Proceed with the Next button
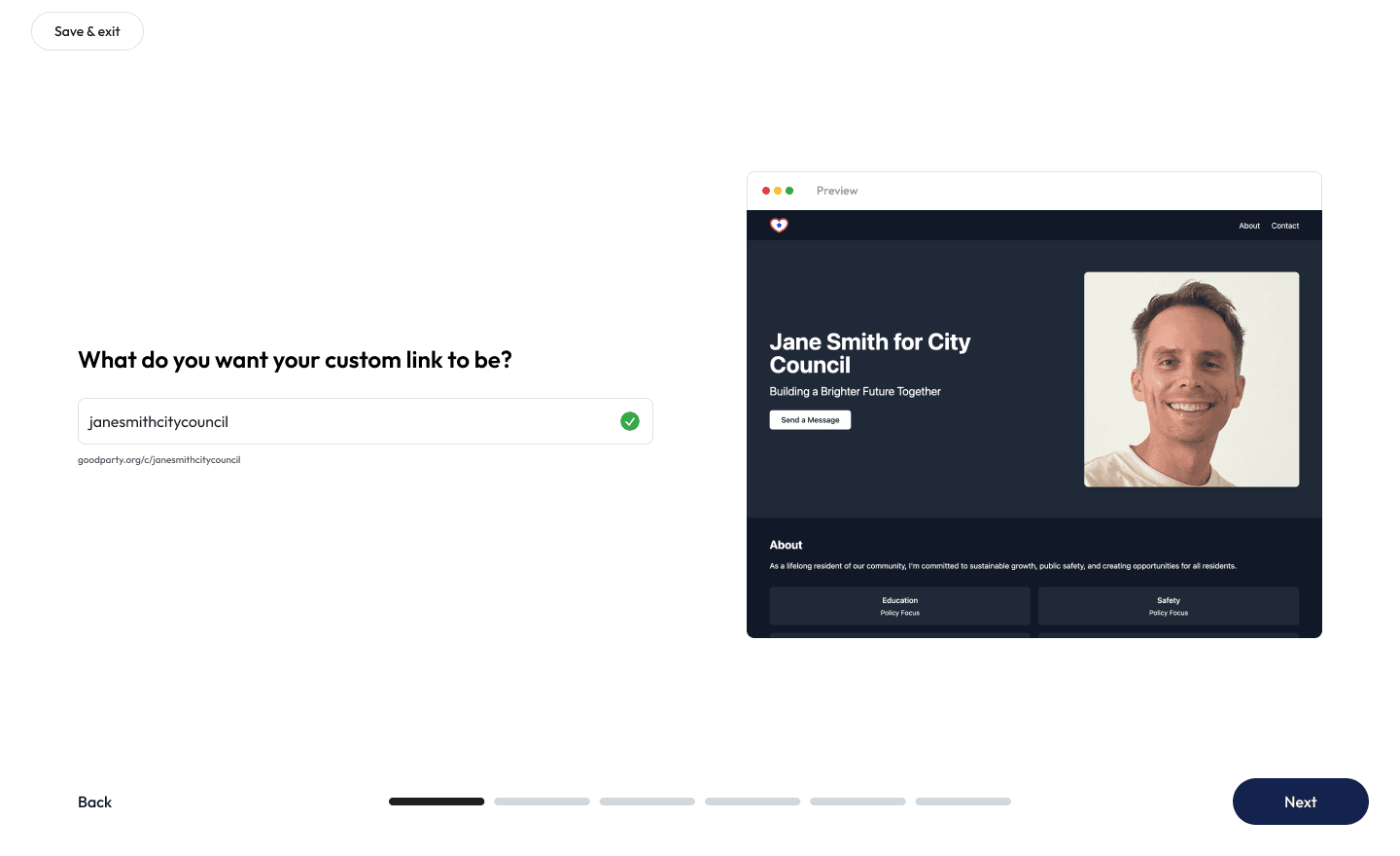Screen dimensions: 1400x856 click(1300, 802)
